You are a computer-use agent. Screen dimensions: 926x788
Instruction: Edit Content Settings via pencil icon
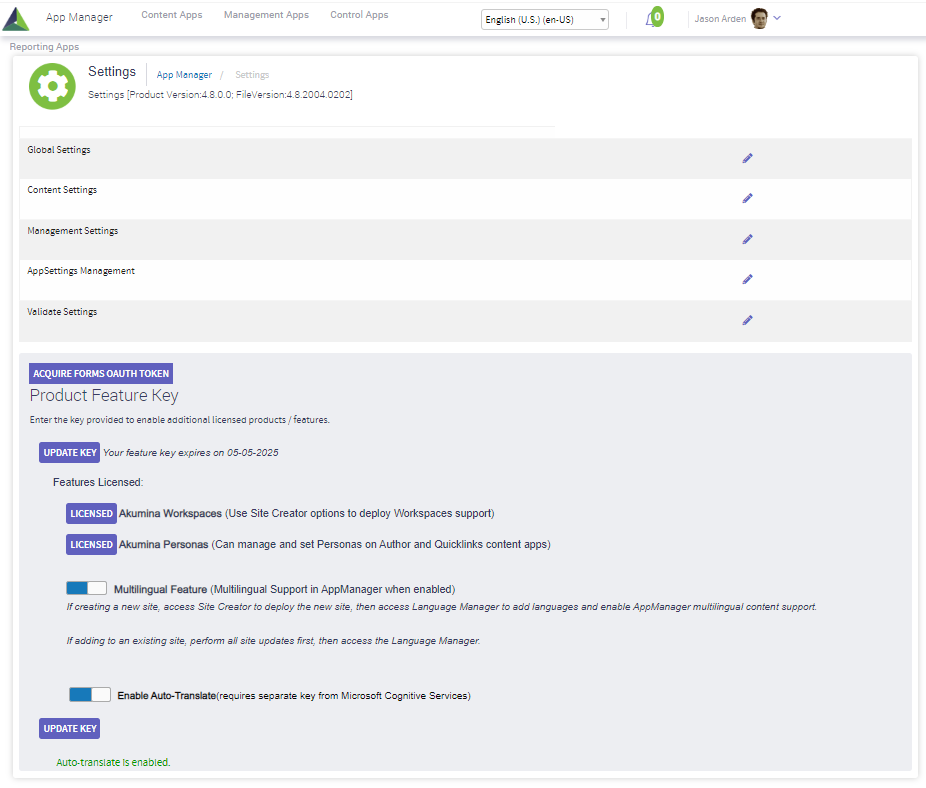747,198
